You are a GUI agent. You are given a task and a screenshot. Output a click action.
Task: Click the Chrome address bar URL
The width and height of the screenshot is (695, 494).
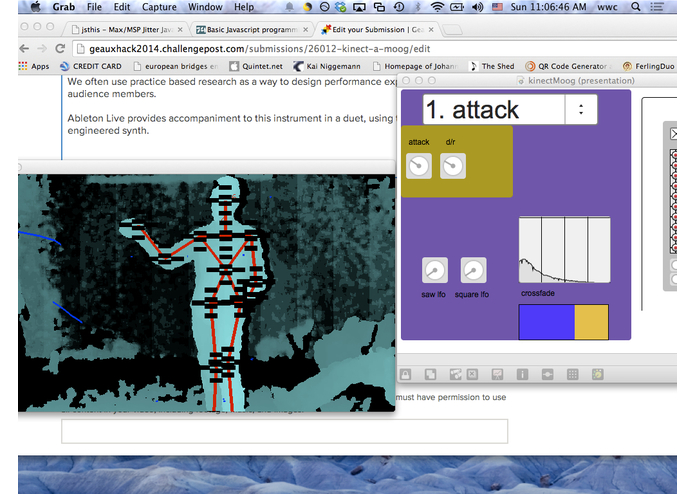click(x=259, y=49)
